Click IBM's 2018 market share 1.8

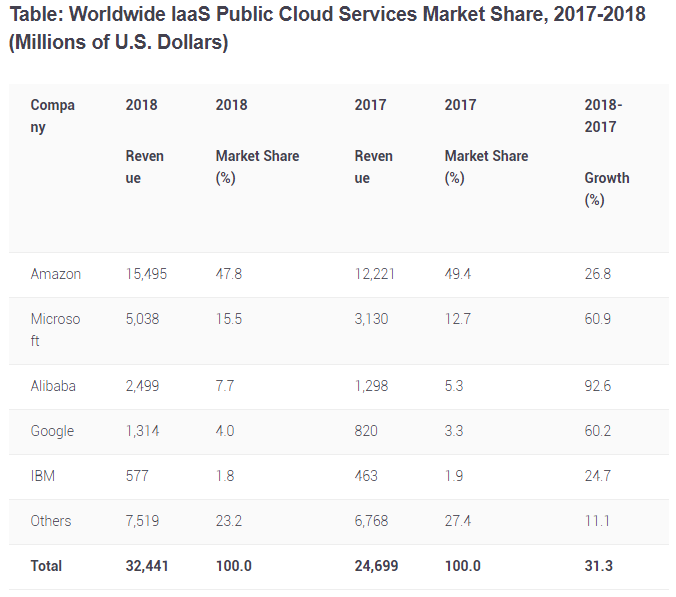click(225, 476)
